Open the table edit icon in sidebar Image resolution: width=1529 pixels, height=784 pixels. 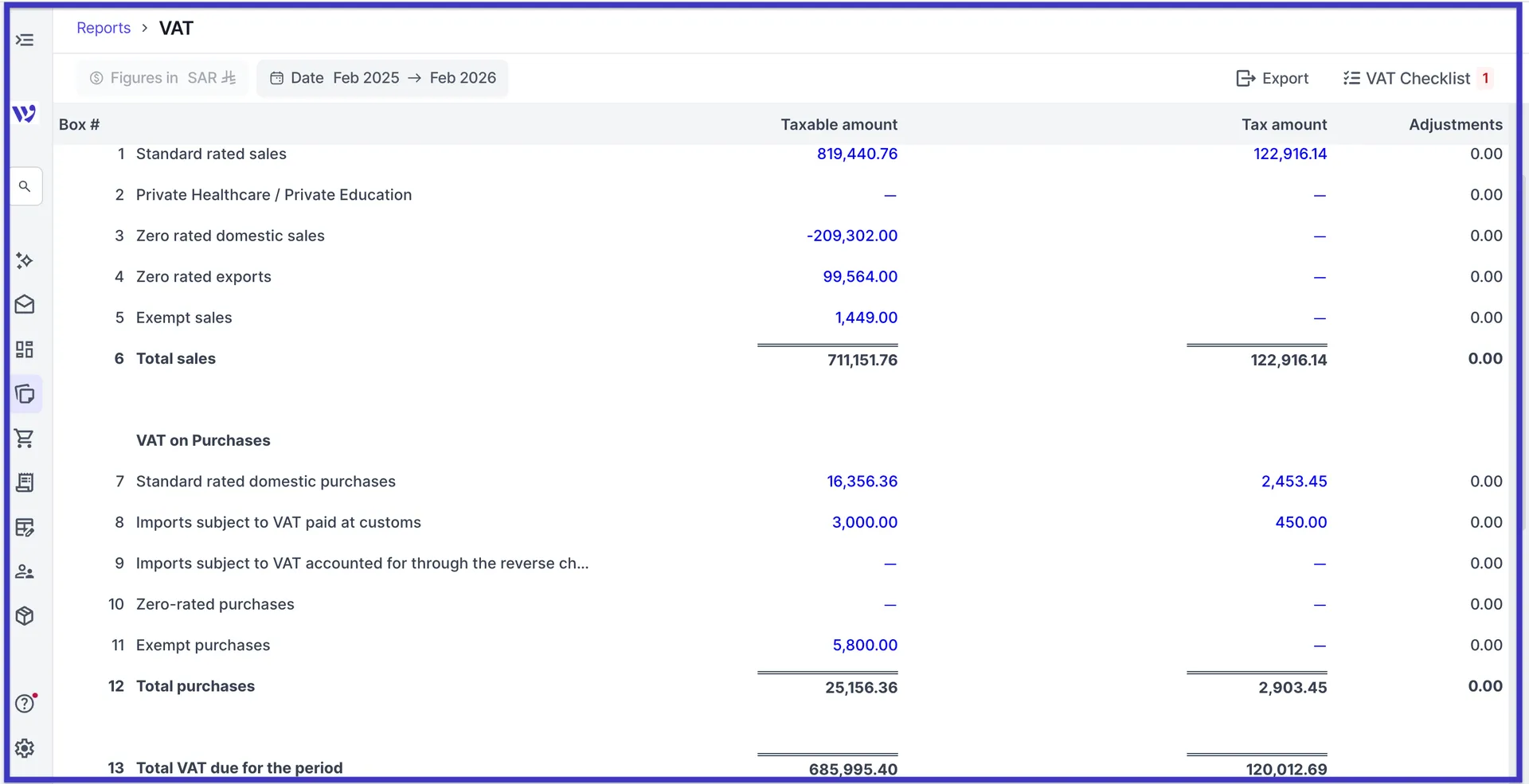[25, 527]
